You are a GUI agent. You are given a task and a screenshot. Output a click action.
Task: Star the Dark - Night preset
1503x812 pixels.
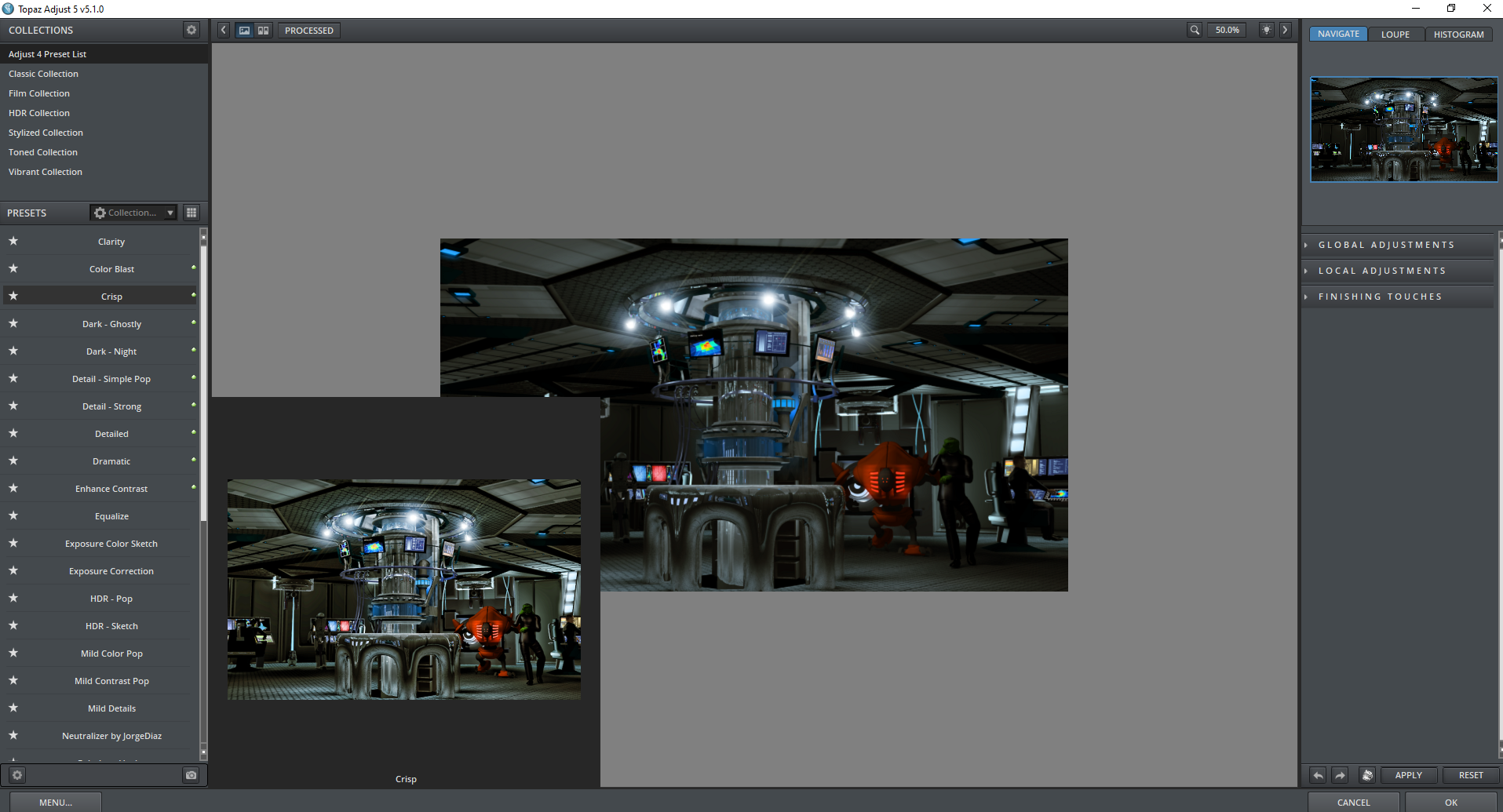point(13,351)
